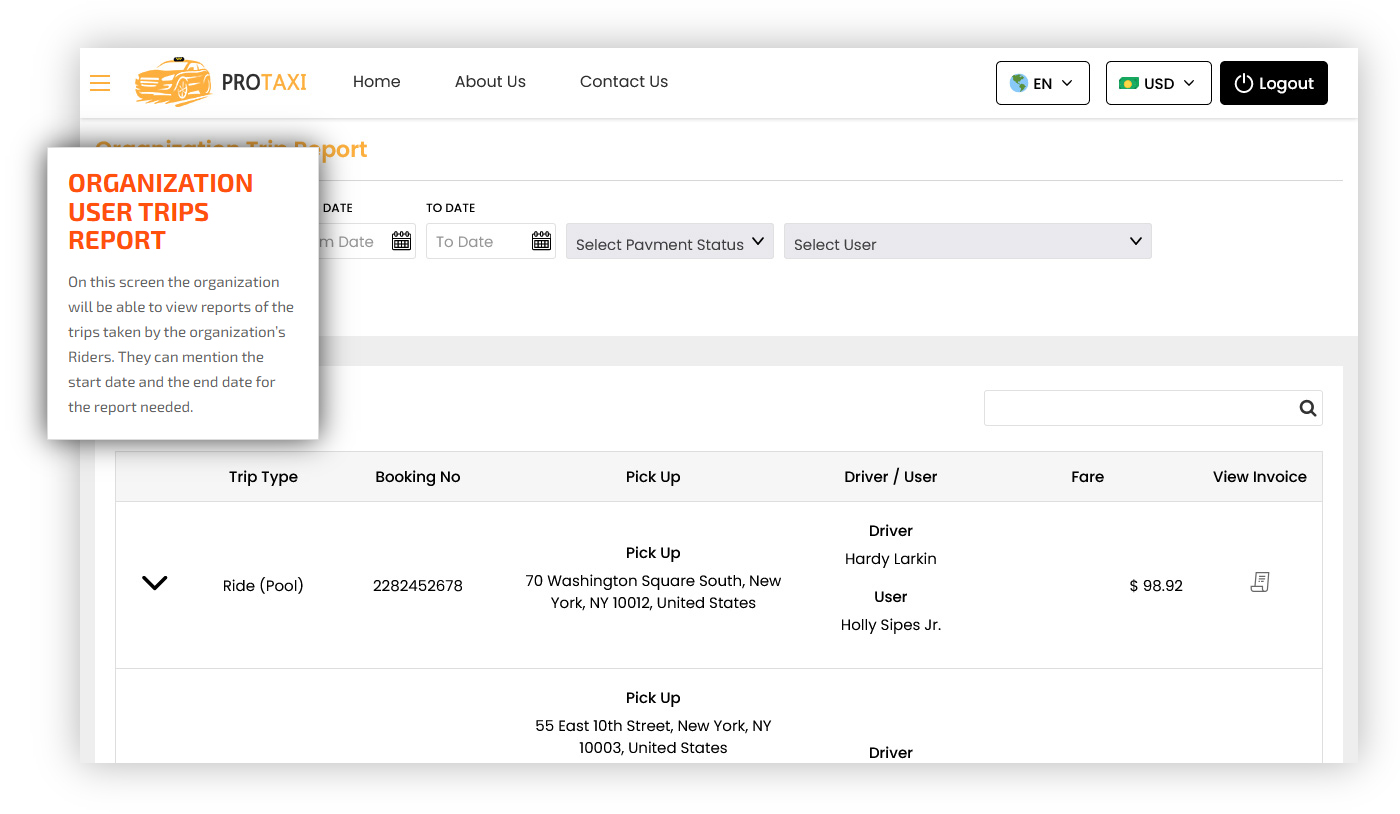Click the ProTaxi car logo
The width and height of the screenshot is (1400, 814).
[174, 82]
